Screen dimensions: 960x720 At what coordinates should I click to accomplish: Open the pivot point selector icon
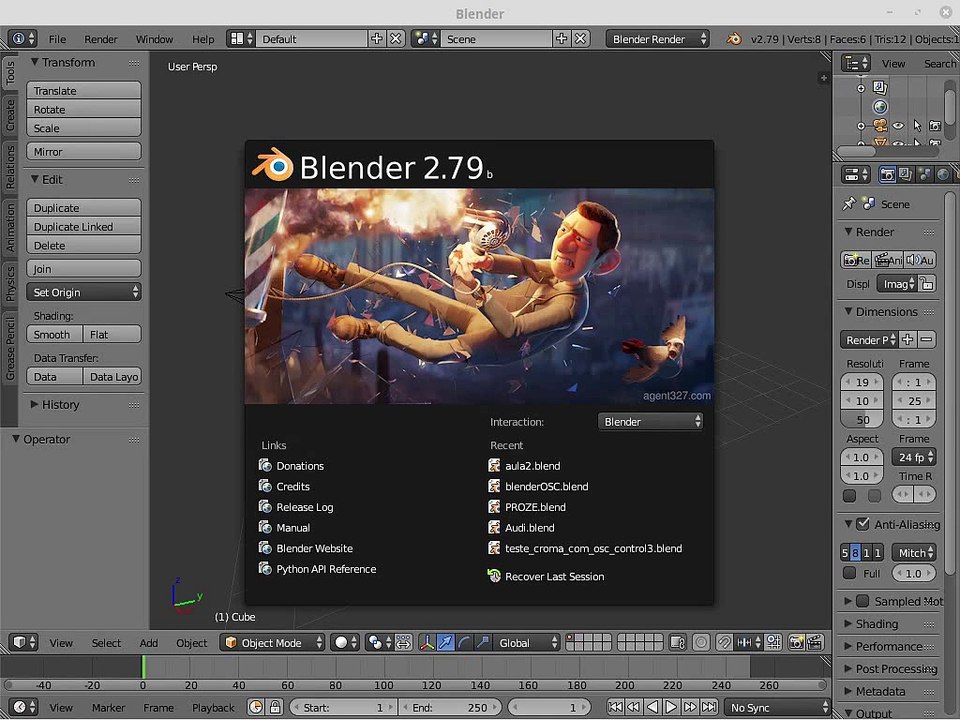(379, 642)
